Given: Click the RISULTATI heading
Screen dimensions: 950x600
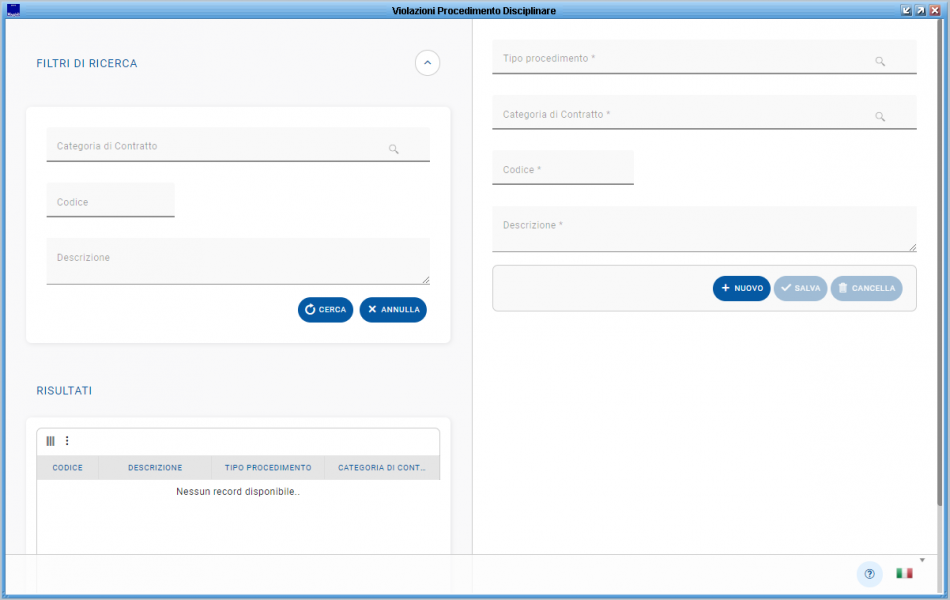Looking at the screenshot, I should click(64, 391).
